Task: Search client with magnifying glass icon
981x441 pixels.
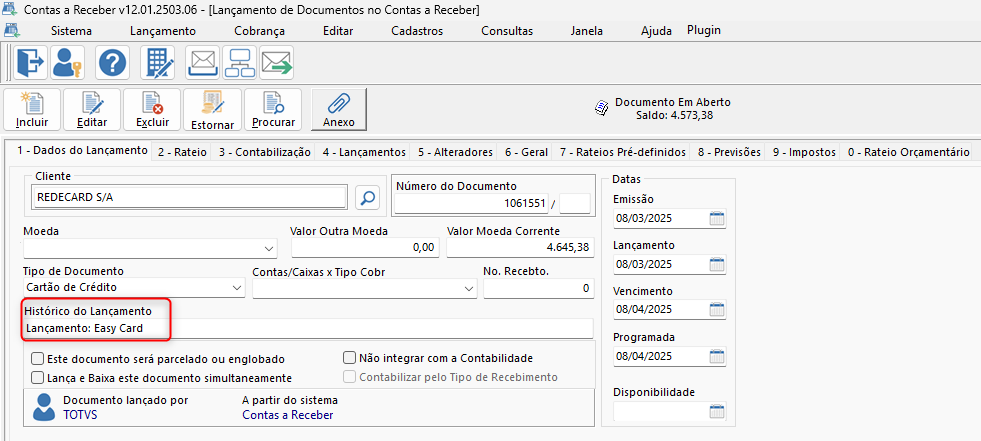Action: tap(368, 197)
